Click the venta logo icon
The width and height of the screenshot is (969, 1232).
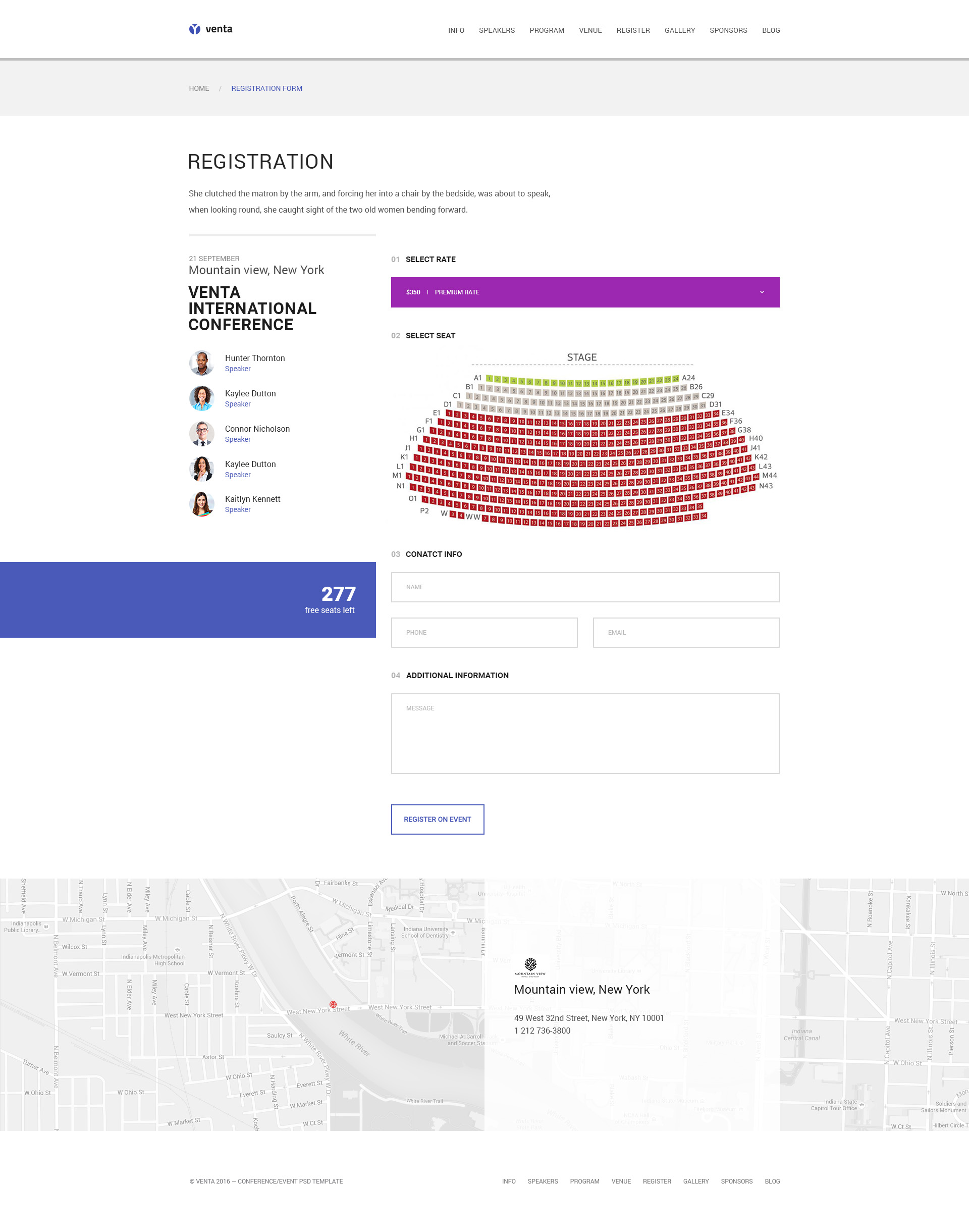click(x=195, y=29)
